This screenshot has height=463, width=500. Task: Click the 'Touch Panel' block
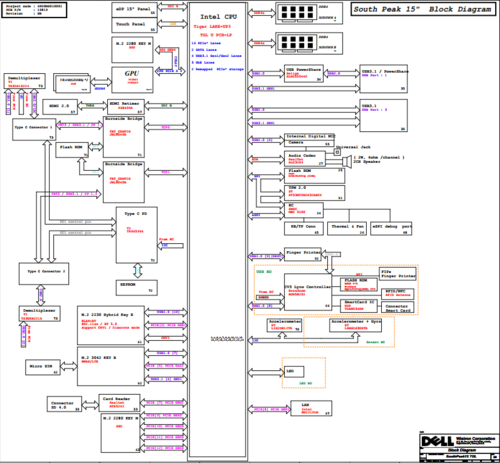point(134,25)
